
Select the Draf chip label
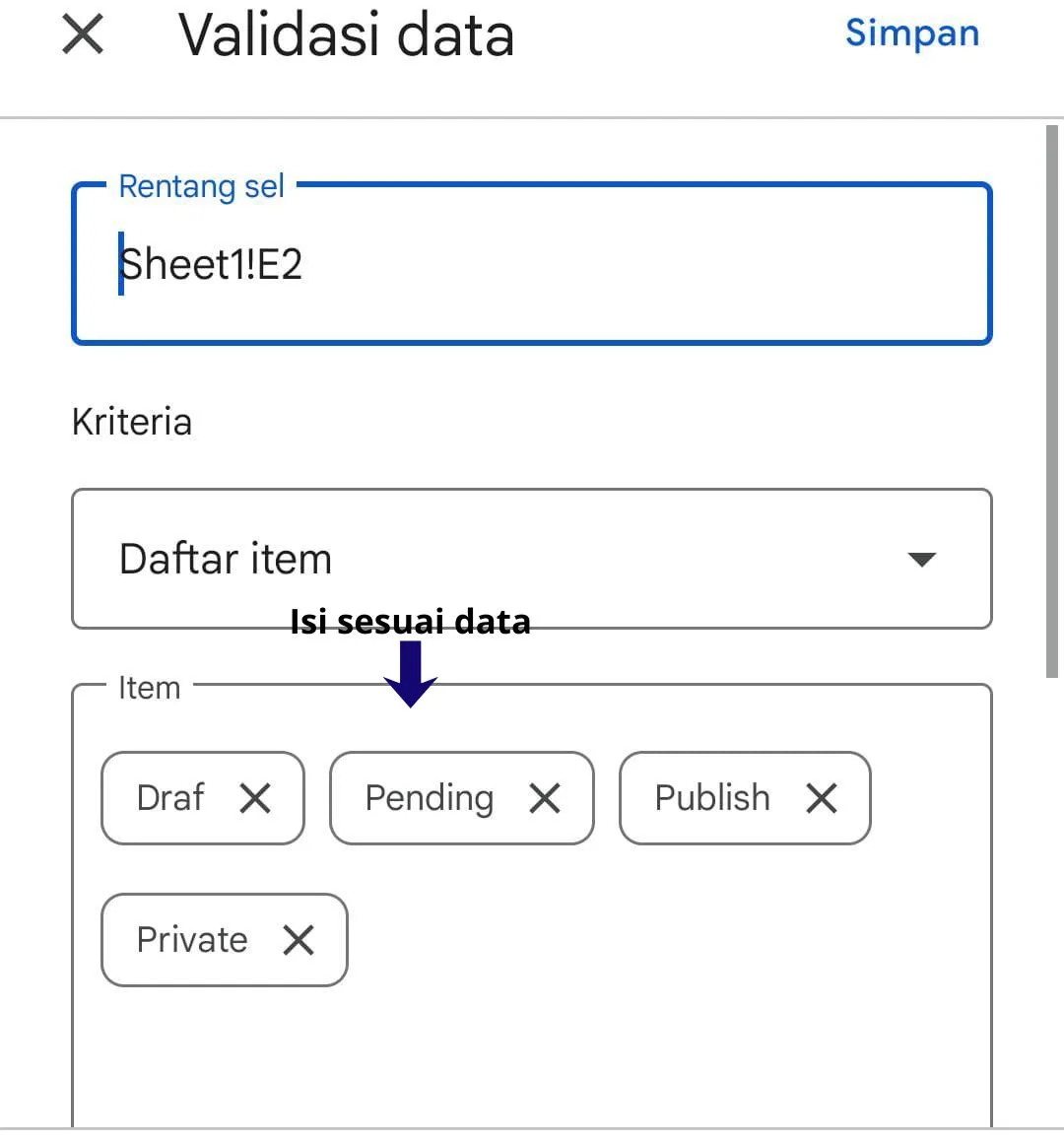(x=170, y=798)
